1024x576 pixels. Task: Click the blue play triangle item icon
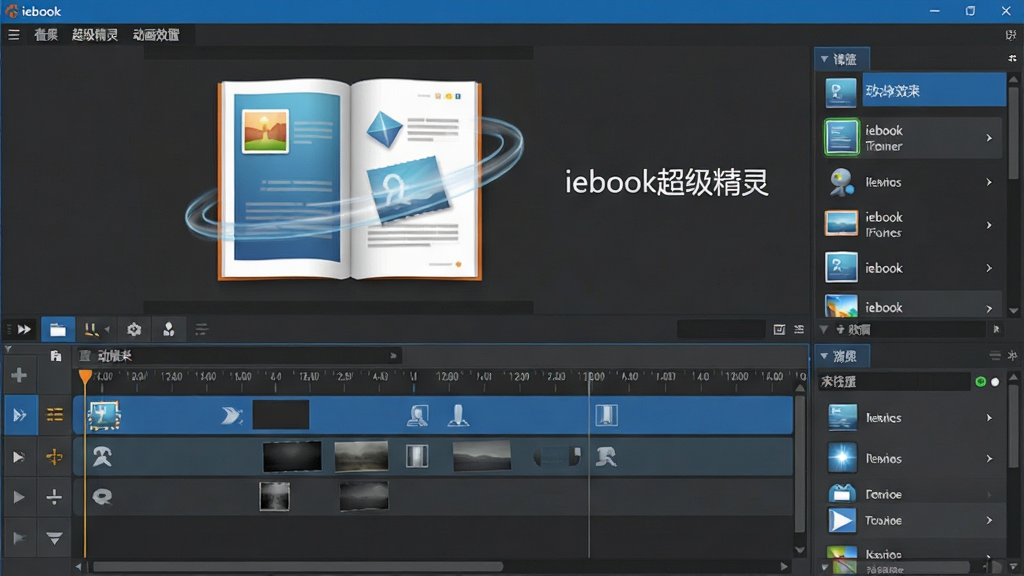tap(842, 520)
